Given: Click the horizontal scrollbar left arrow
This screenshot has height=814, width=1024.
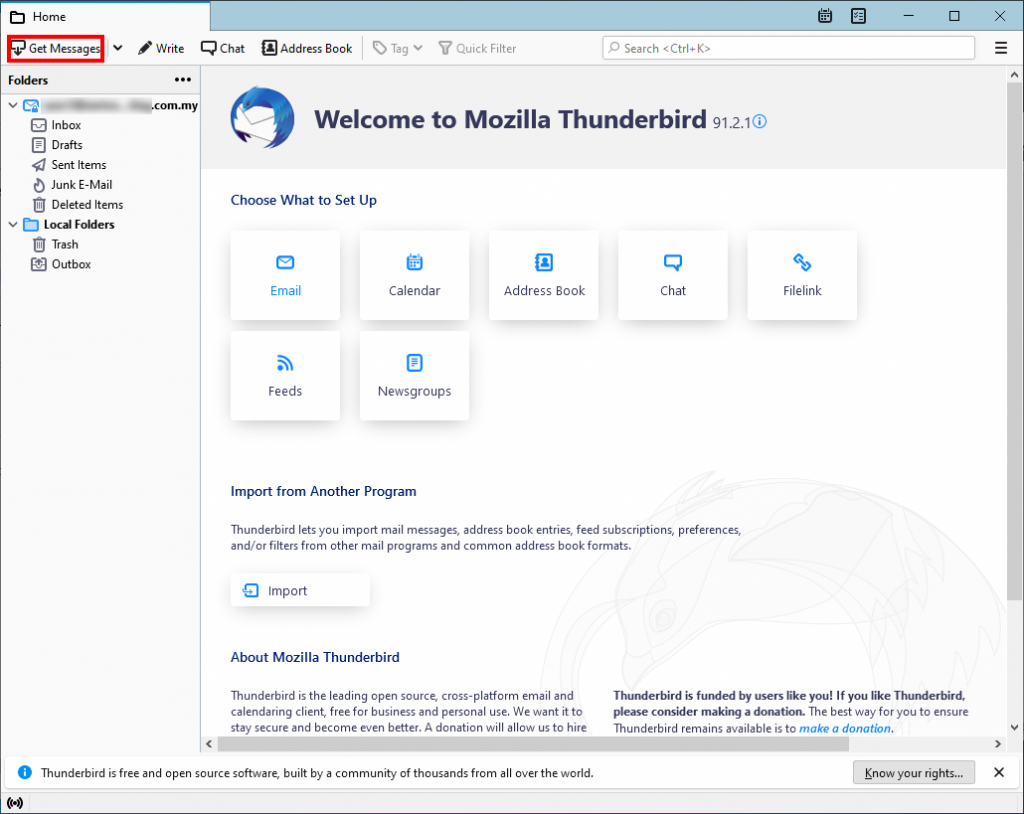Looking at the screenshot, I should coord(209,743).
